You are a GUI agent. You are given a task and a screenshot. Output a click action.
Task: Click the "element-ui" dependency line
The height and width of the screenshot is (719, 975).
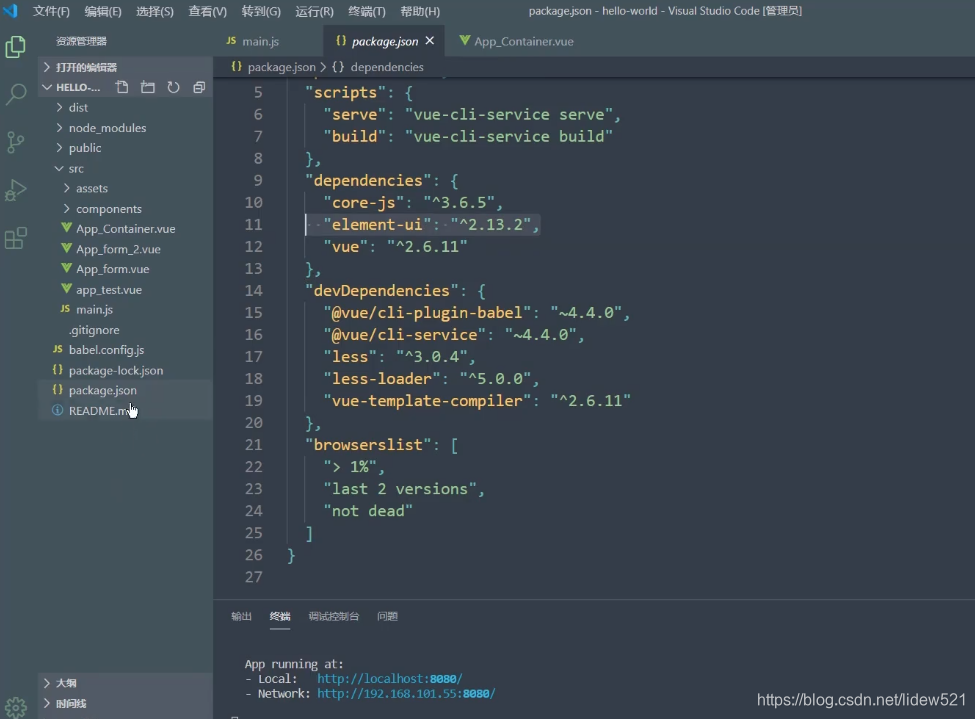pyautogui.click(x=432, y=225)
